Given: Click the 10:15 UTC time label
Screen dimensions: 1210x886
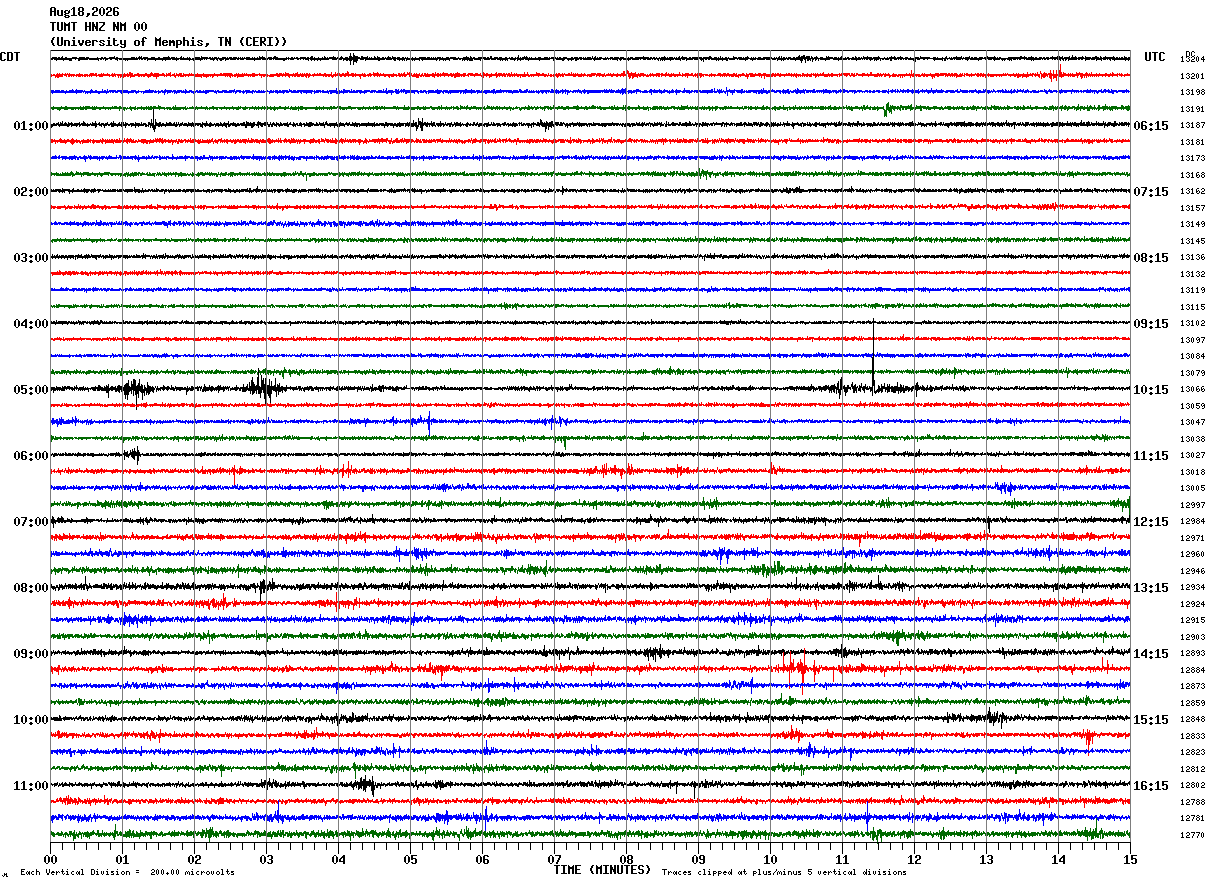Looking at the screenshot, I should [x=1151, y=390].
